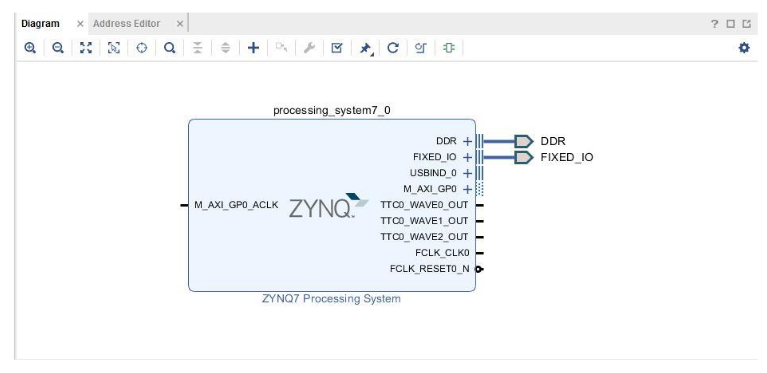Close the Address Editor tab
767x373 pixels.
180,23
